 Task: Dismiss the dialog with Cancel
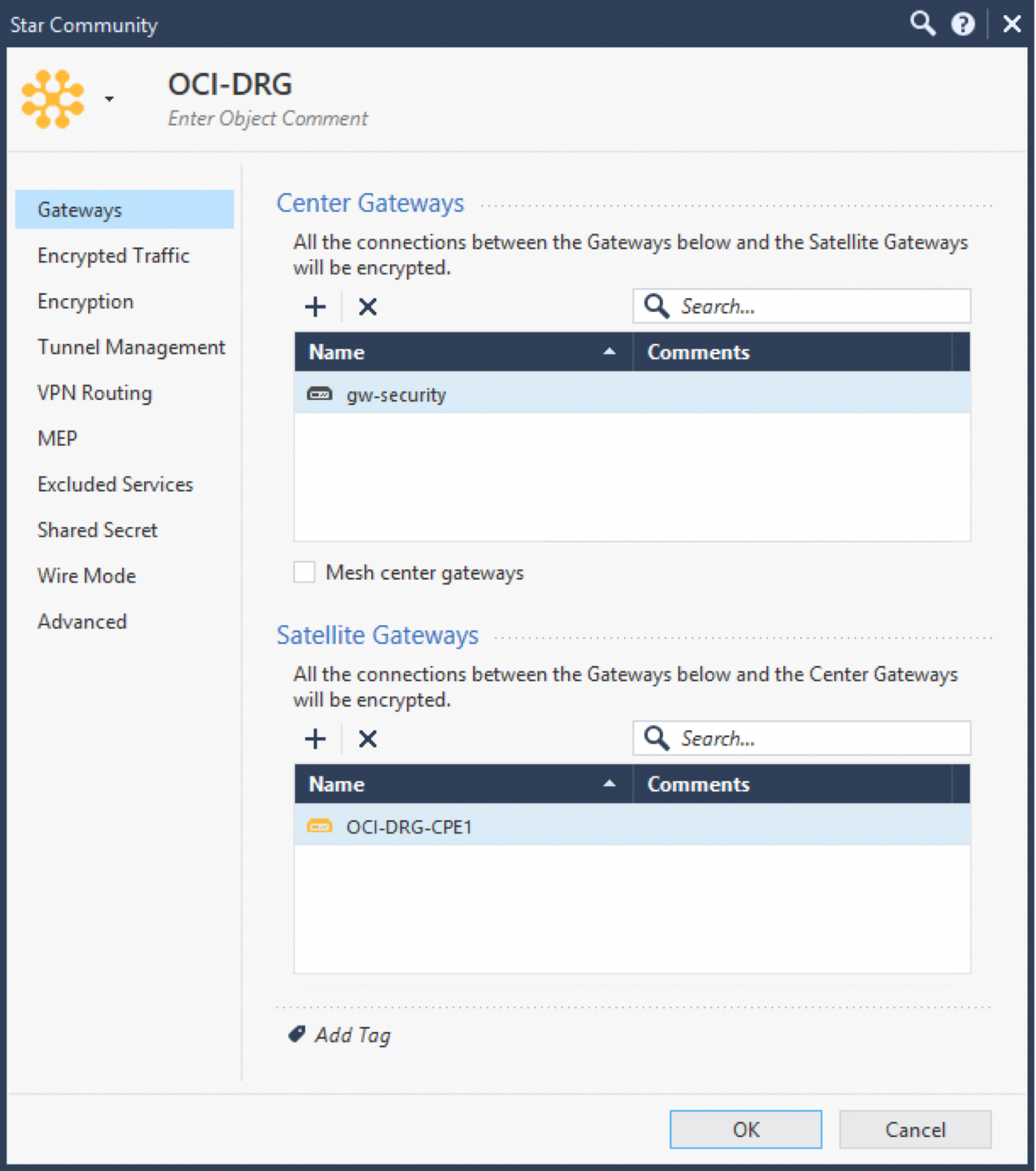click(x=915, y=1129)
